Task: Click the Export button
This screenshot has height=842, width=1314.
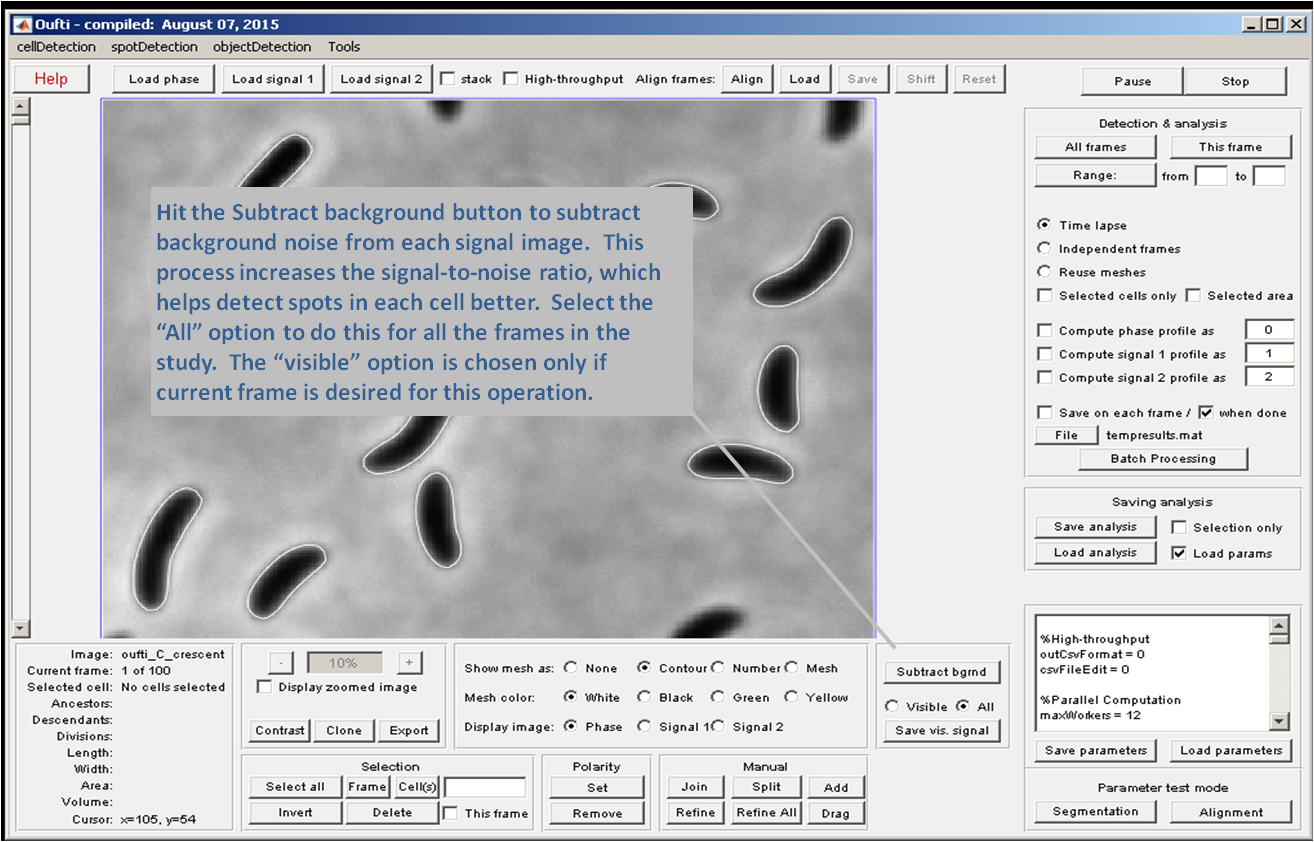Action: [x=409, y=730]
